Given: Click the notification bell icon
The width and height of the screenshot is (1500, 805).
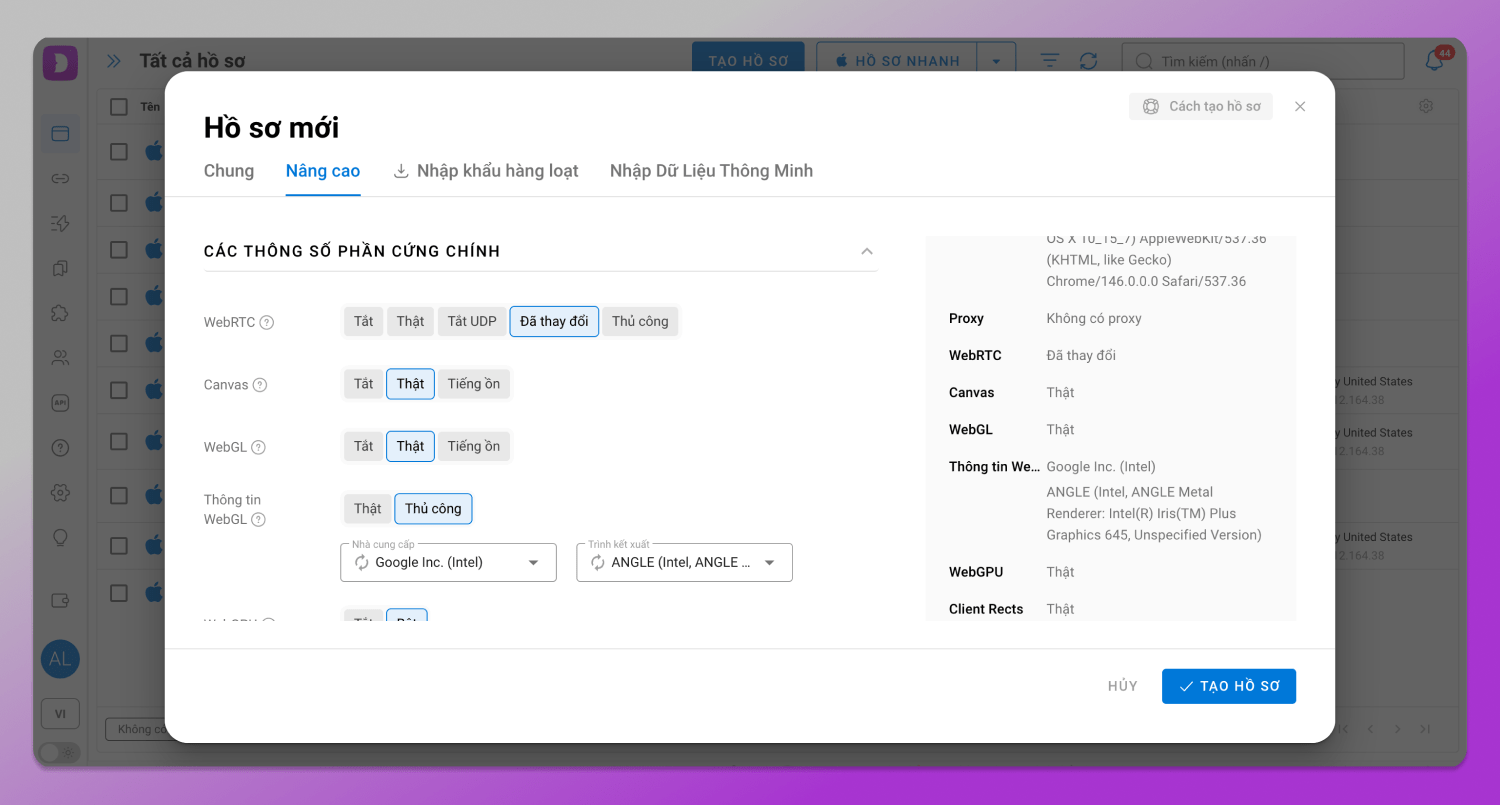Looking at the screenshot, I should tap(1434, 61).
